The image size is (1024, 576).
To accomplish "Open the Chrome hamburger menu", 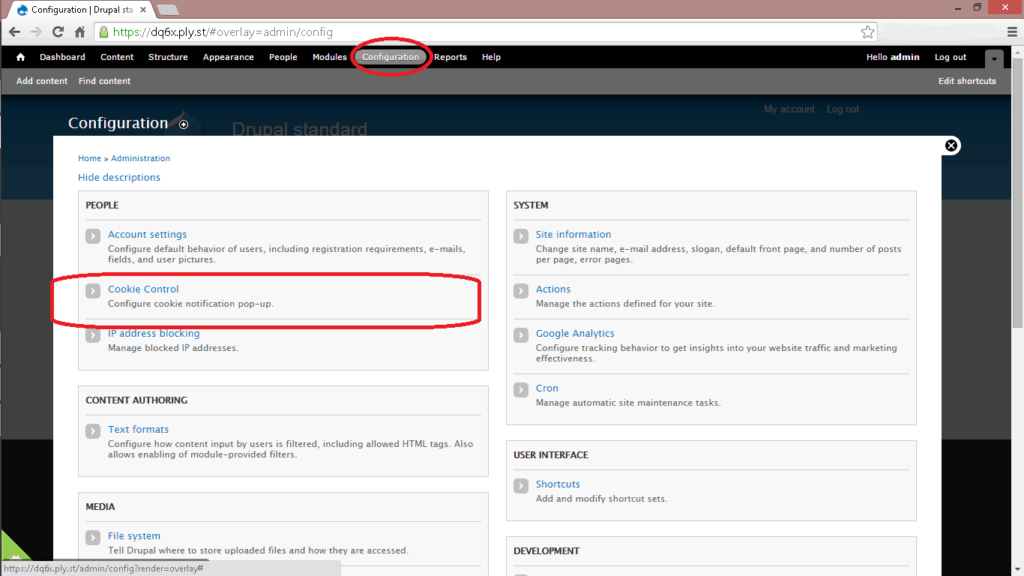I will [x=1012, y=32].
